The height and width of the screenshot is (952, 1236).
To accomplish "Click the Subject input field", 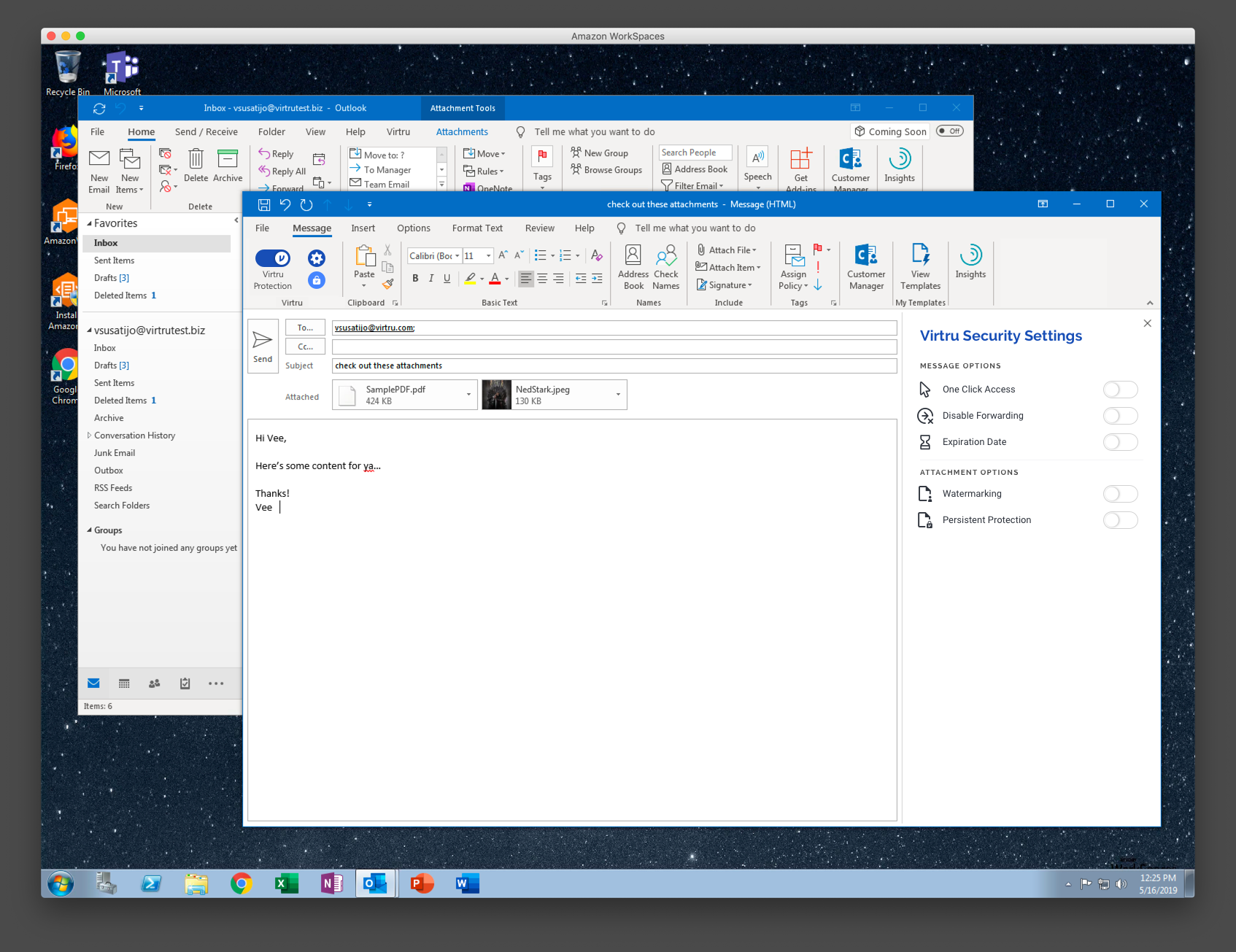I will tap(614, 365).
